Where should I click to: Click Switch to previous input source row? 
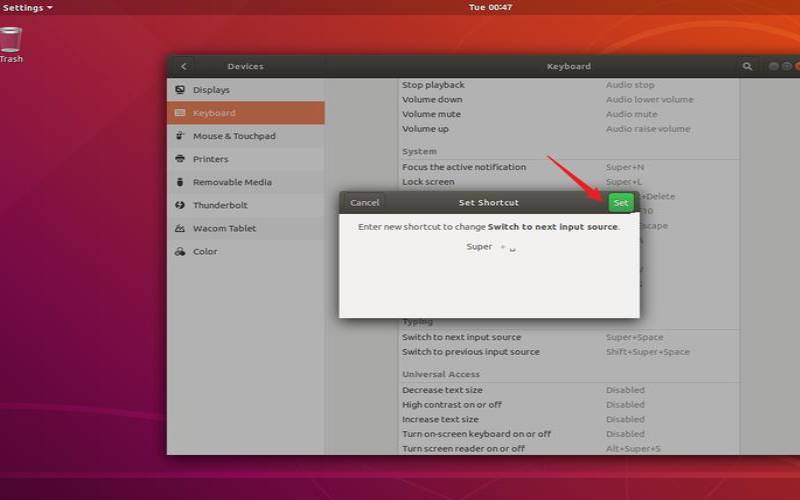click(x=568, y=352)
